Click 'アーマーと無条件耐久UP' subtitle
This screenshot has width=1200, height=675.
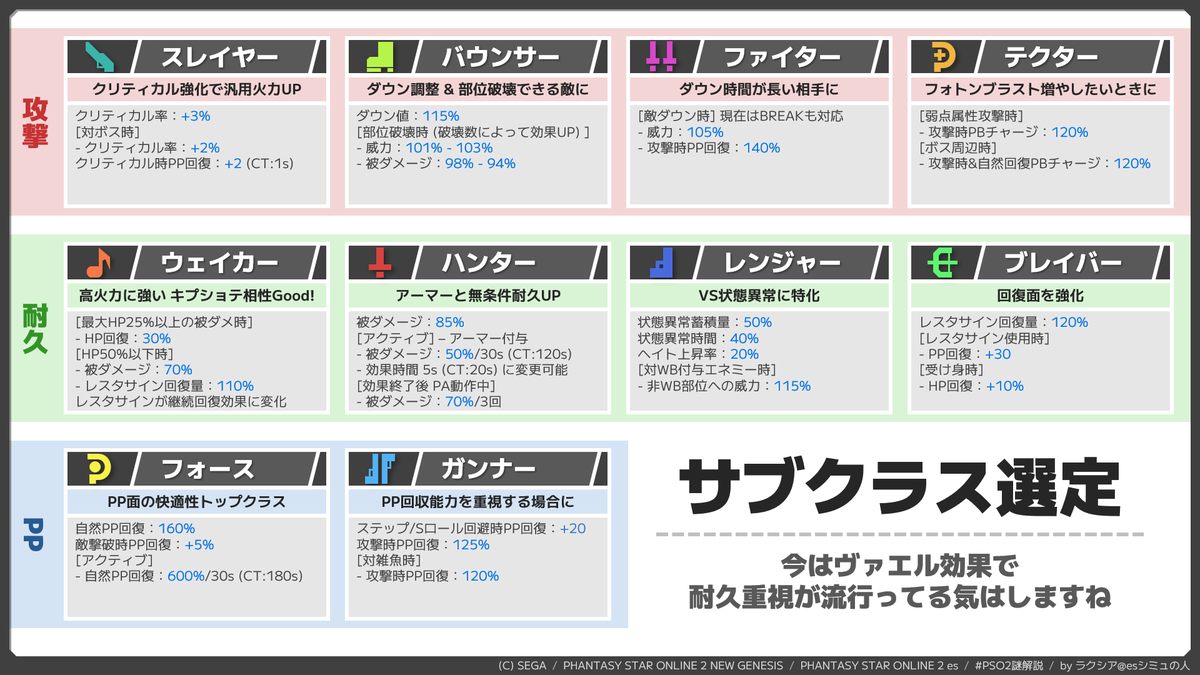(x=478, y=296)
